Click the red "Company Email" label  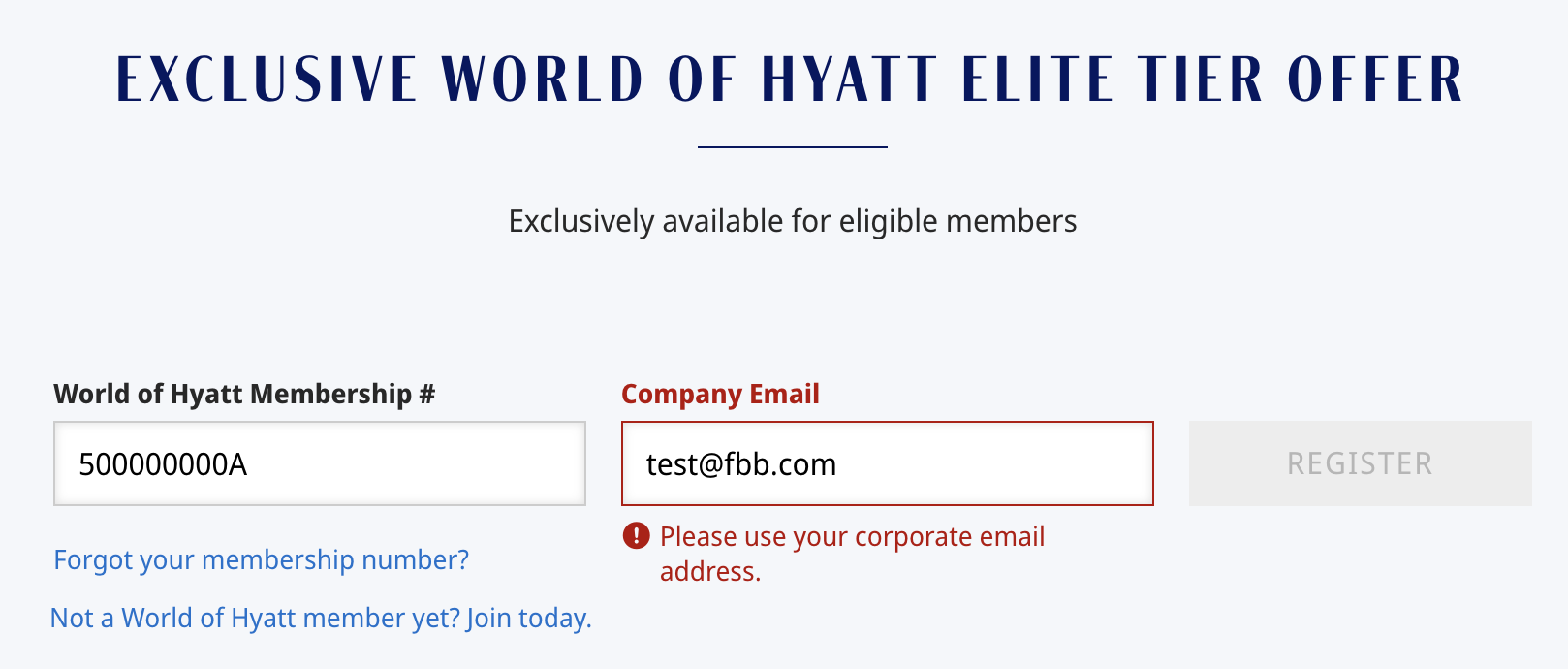(x=720, y=394)
